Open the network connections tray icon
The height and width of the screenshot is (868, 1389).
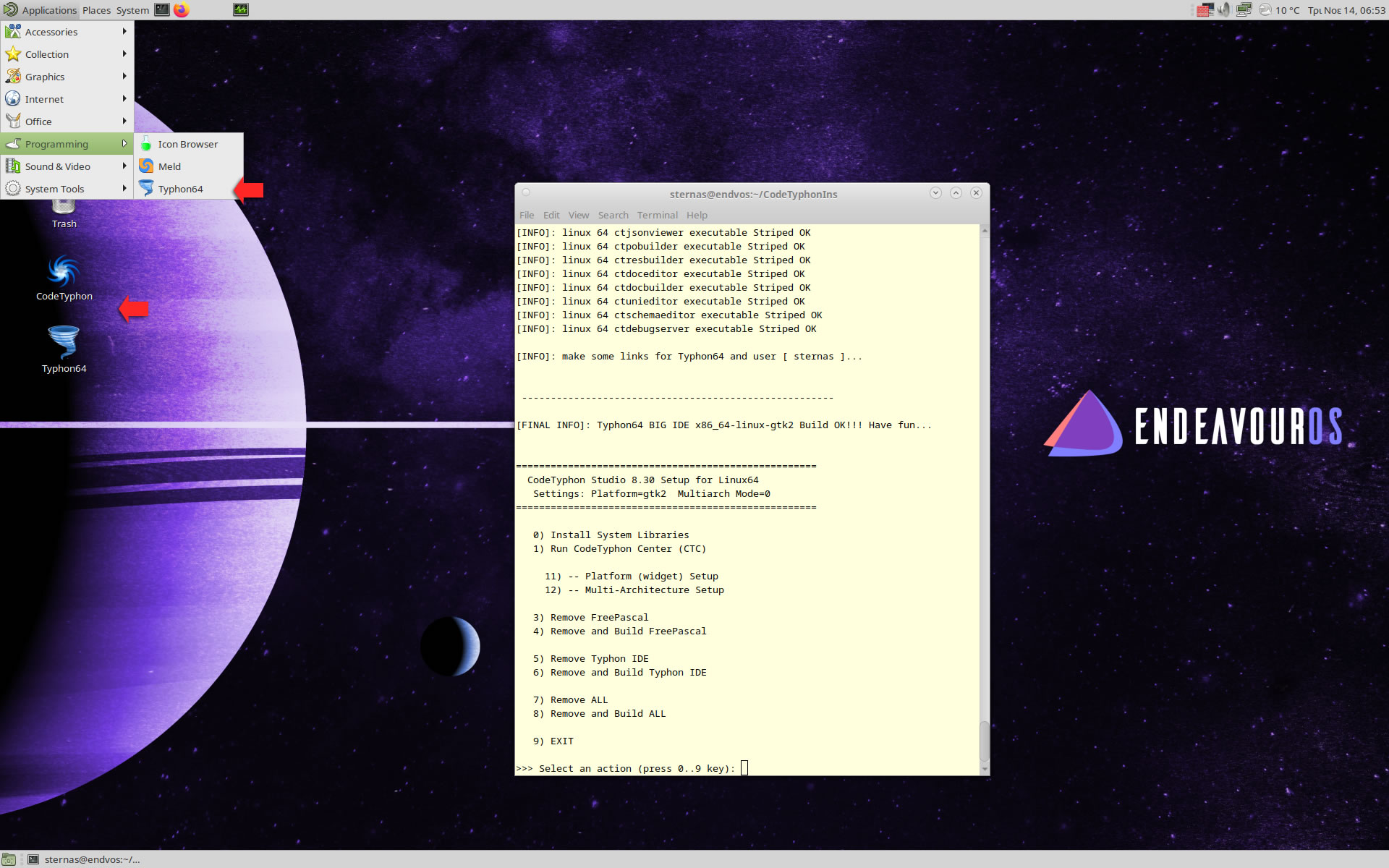click(1244, 10)
